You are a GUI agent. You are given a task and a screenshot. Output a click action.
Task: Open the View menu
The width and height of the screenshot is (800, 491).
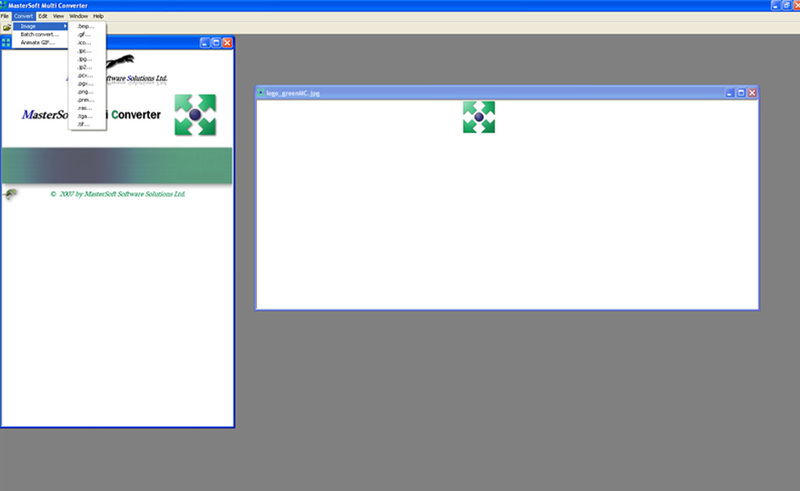pyautogui.click(x=59, y=16)
